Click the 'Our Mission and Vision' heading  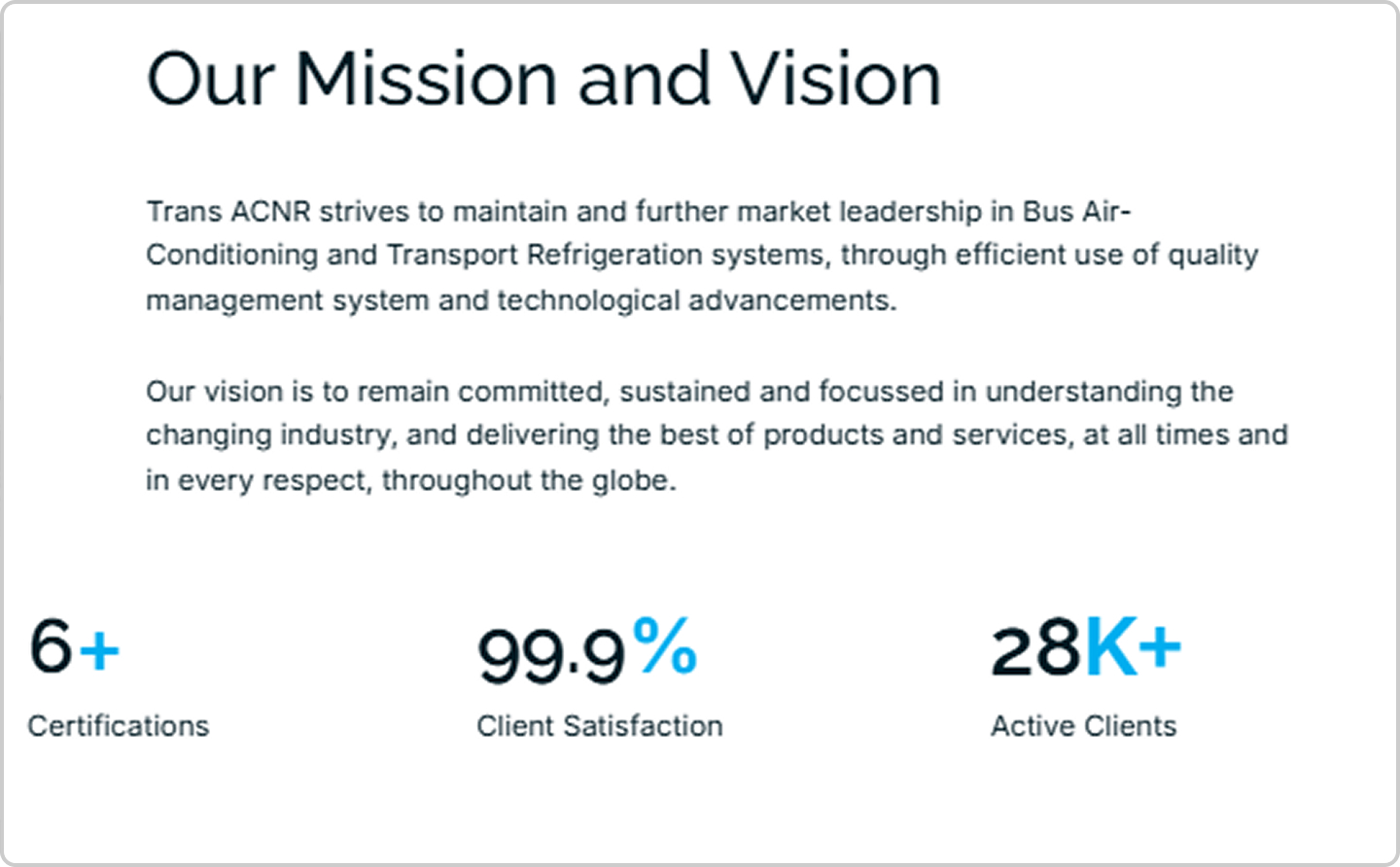pyautogui.click(x=543, y=80)
